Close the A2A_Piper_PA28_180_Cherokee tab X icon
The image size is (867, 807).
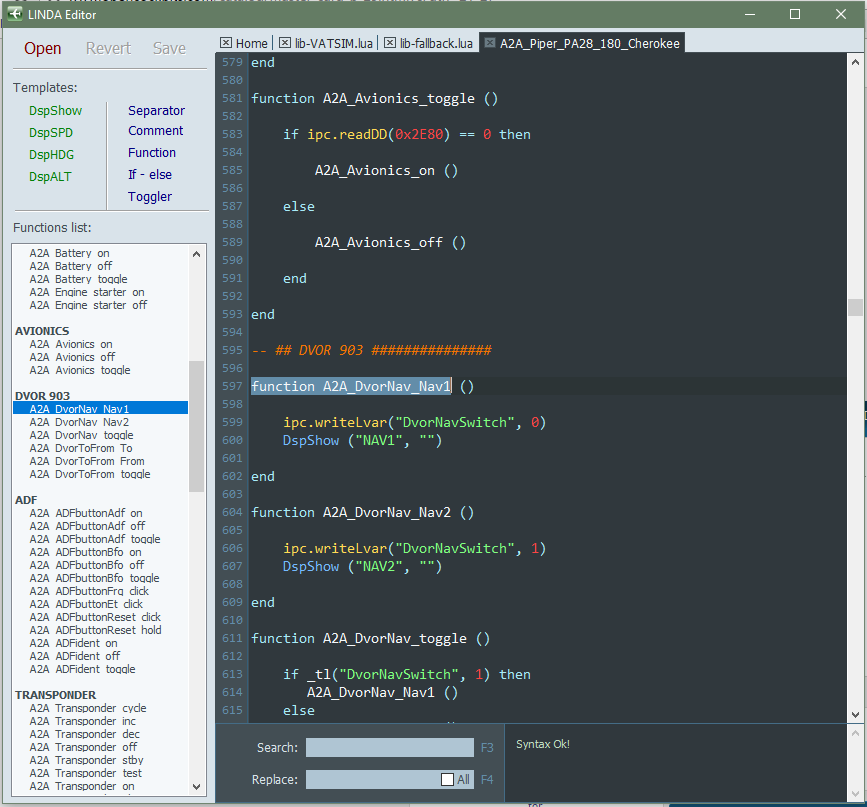pos(489,43)
